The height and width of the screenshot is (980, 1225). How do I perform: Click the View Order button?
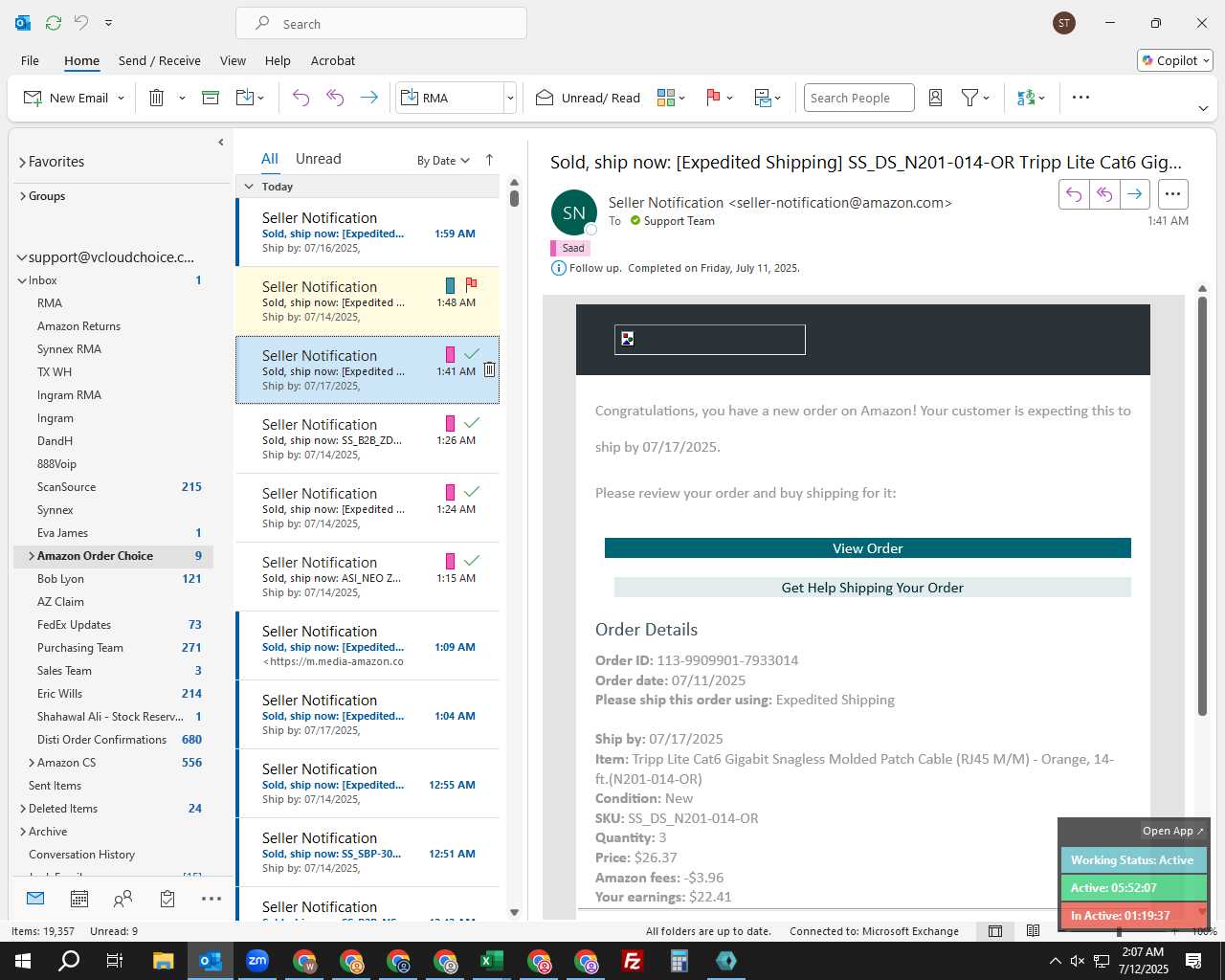click(x=868, y=548)
